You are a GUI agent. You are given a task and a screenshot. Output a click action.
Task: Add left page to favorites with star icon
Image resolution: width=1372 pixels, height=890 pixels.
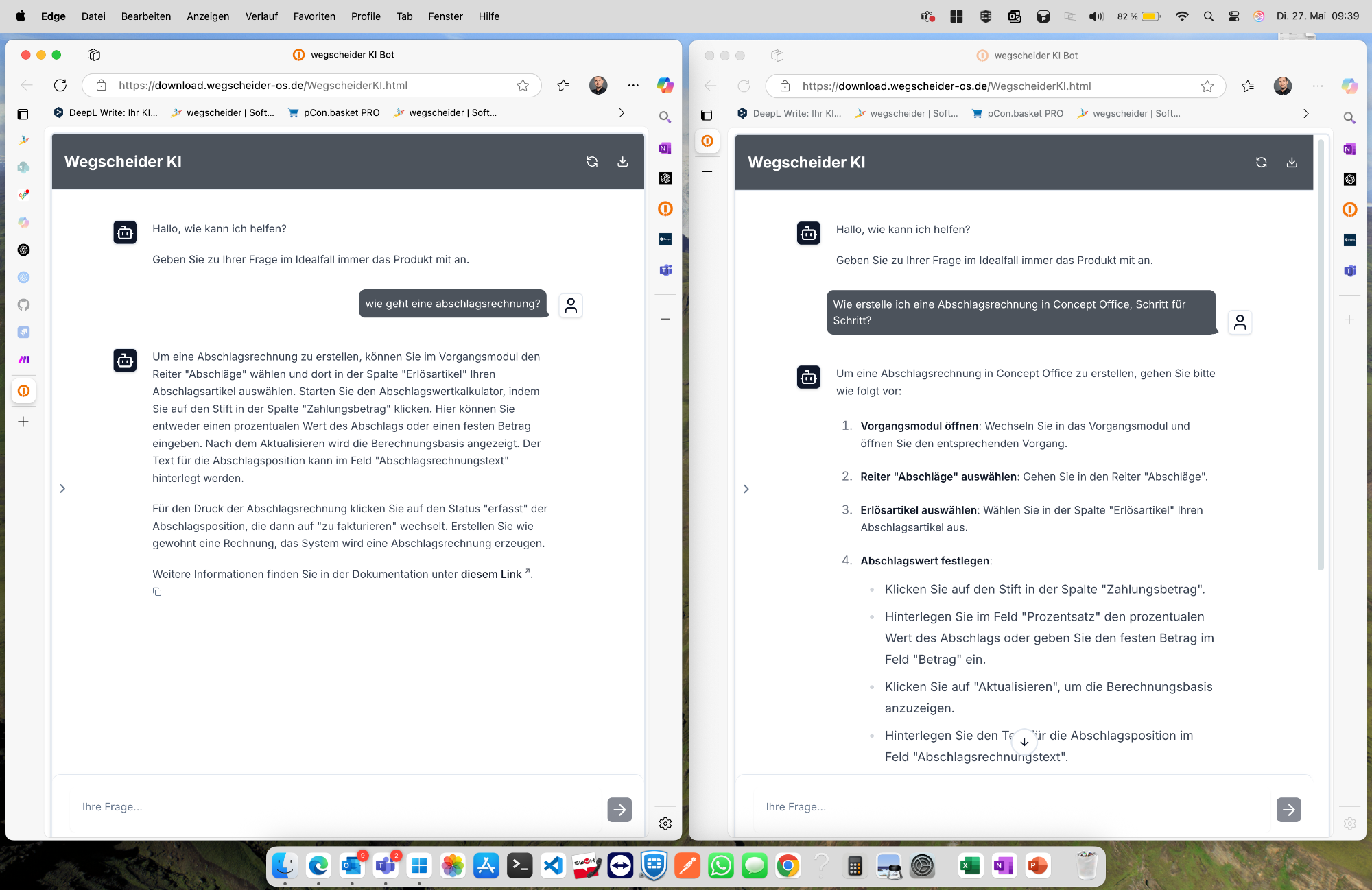coord(523,86)
